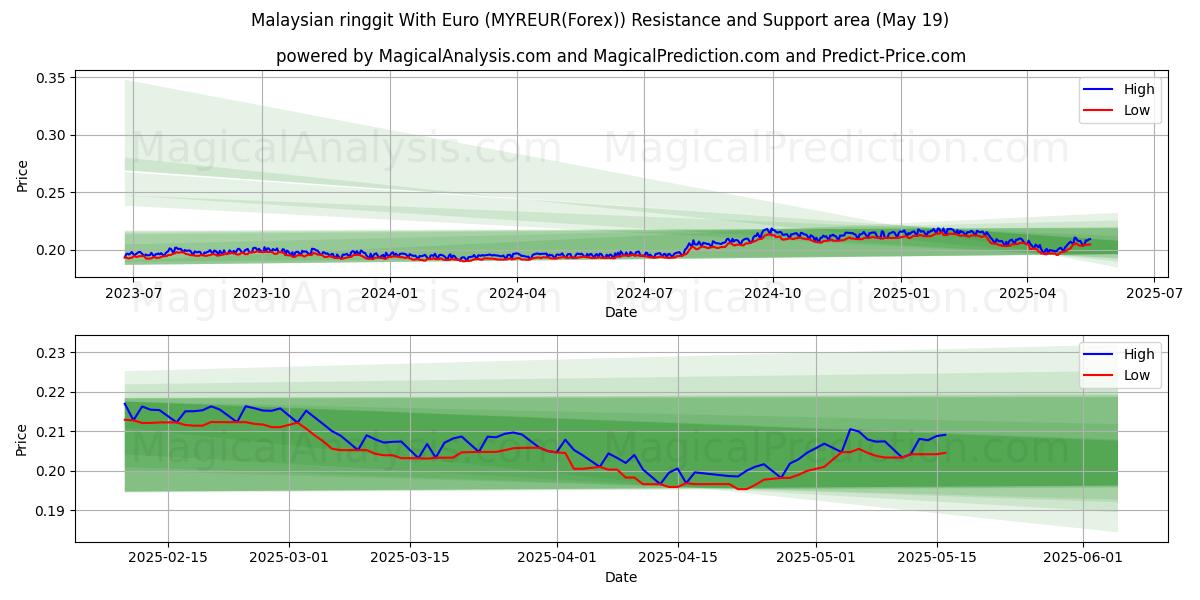This screenshot has width=1200, height=600.
Task: Click the 2025-07 date tick
Action: (x=1153, y=294)
